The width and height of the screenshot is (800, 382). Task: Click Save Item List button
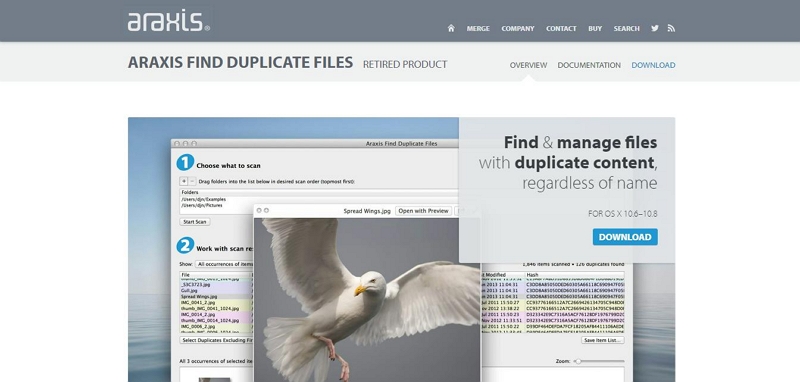(x=603, y=340)
